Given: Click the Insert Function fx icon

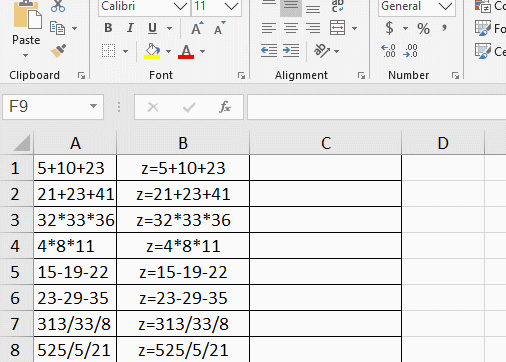Looking at the screenshot, I should pos(225,107).
